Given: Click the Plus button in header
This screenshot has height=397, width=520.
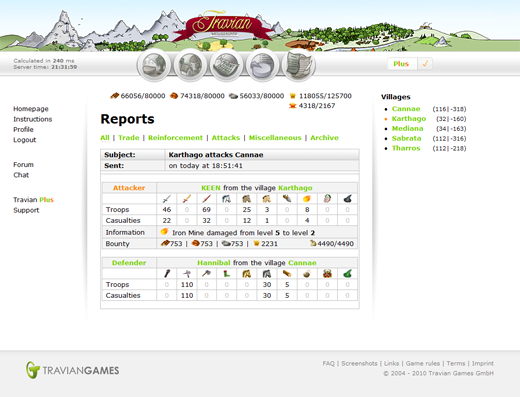Looking at the screenshot, I should [402, 64].
